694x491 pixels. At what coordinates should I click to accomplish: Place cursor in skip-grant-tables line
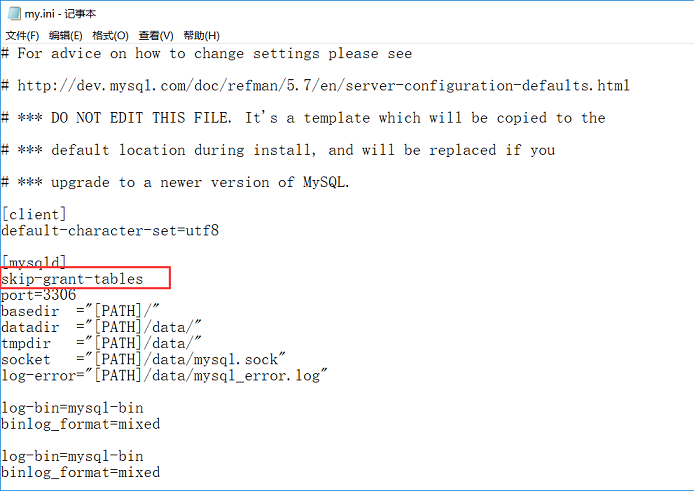pos(72,279)
